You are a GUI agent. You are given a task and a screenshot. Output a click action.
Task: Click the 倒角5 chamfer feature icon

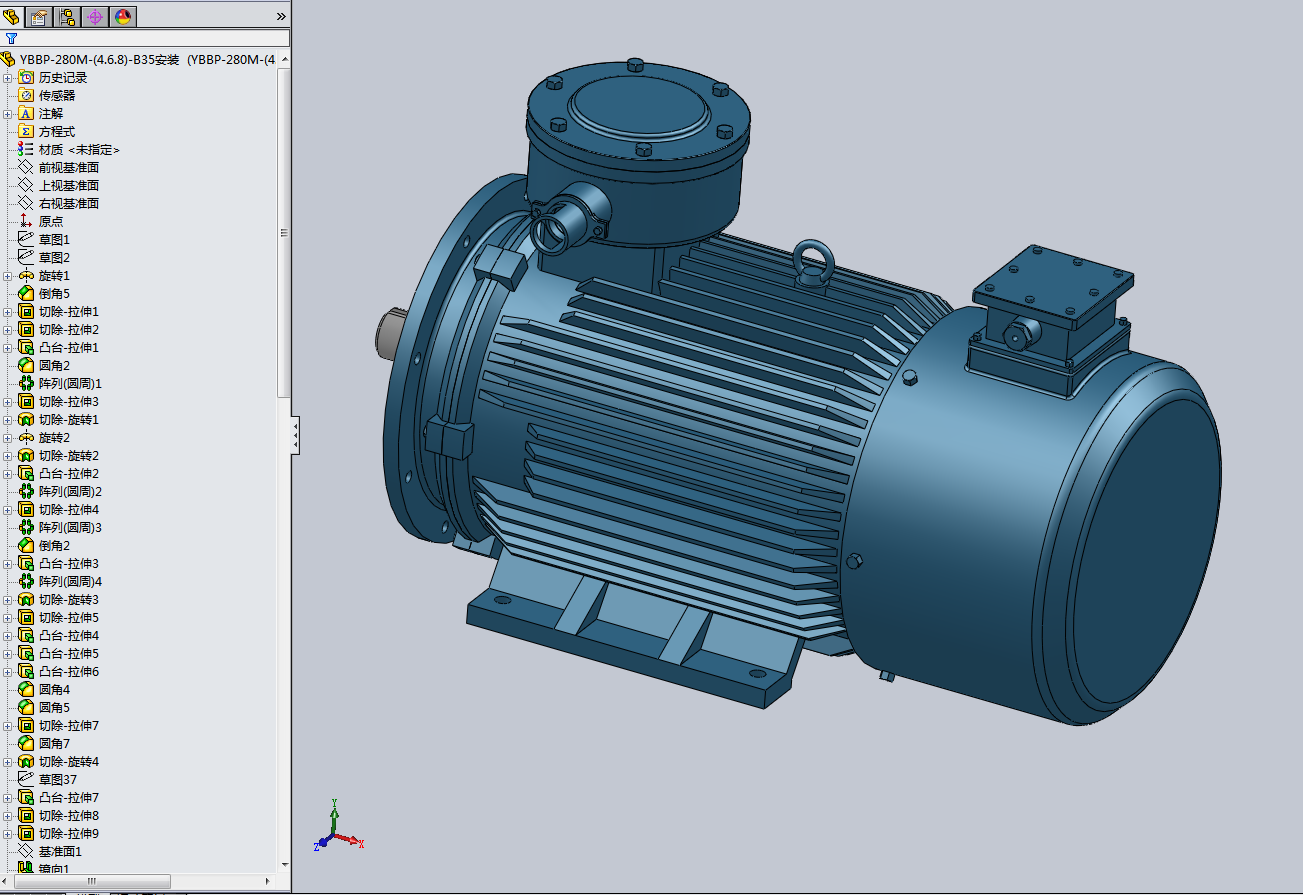tap(27, 293)
